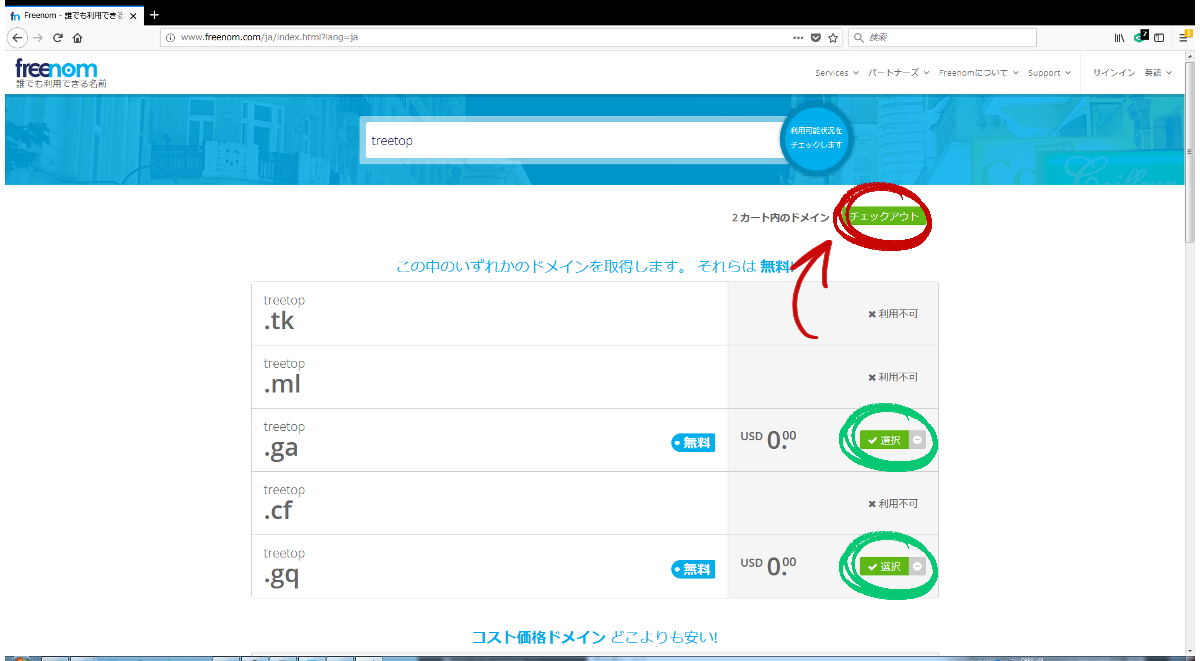Toggle the 選択 button for treetop.ga
This screenshot has width=1200, height=661.
(884, 440)
